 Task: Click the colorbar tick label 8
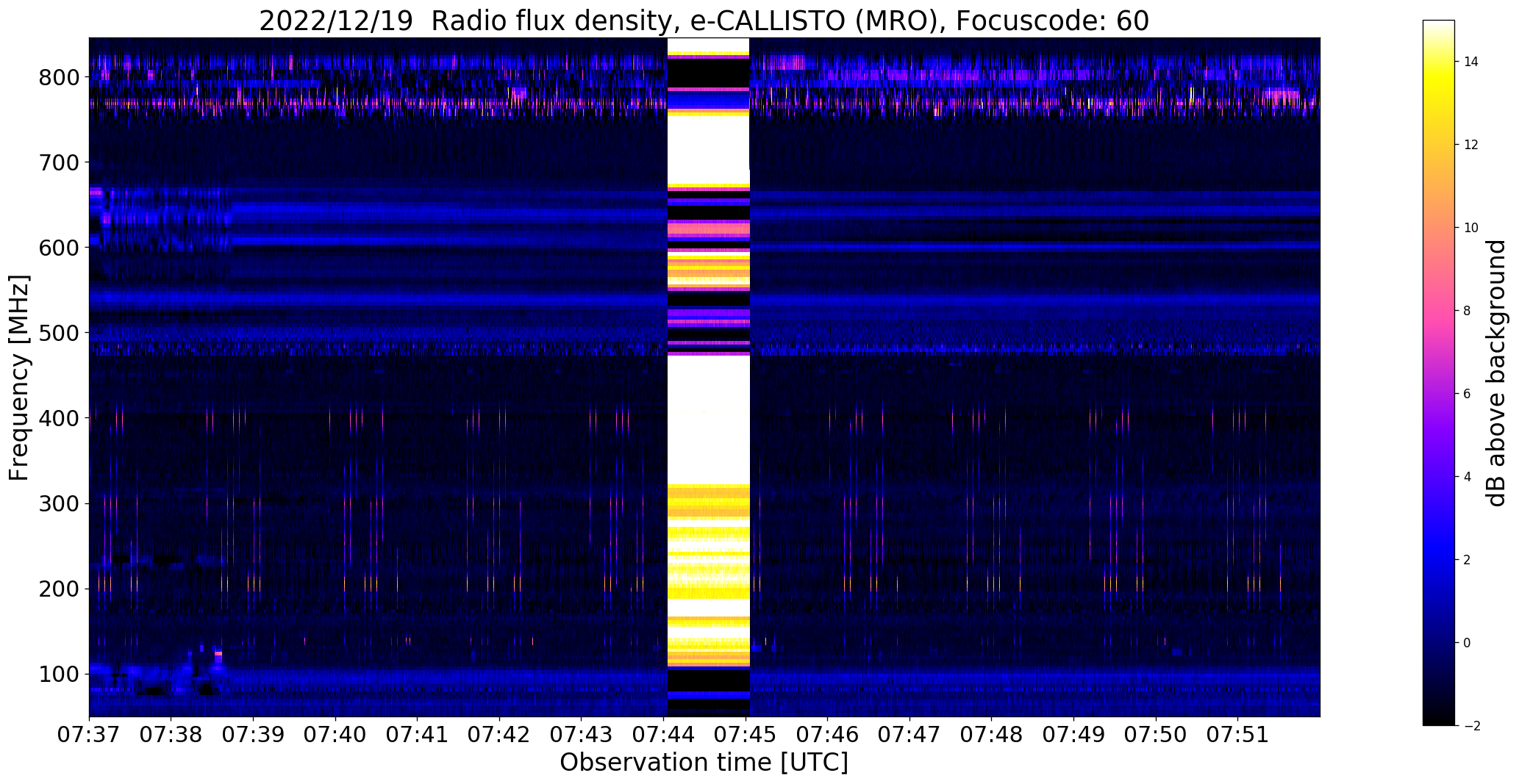(x=1468, y=311)
